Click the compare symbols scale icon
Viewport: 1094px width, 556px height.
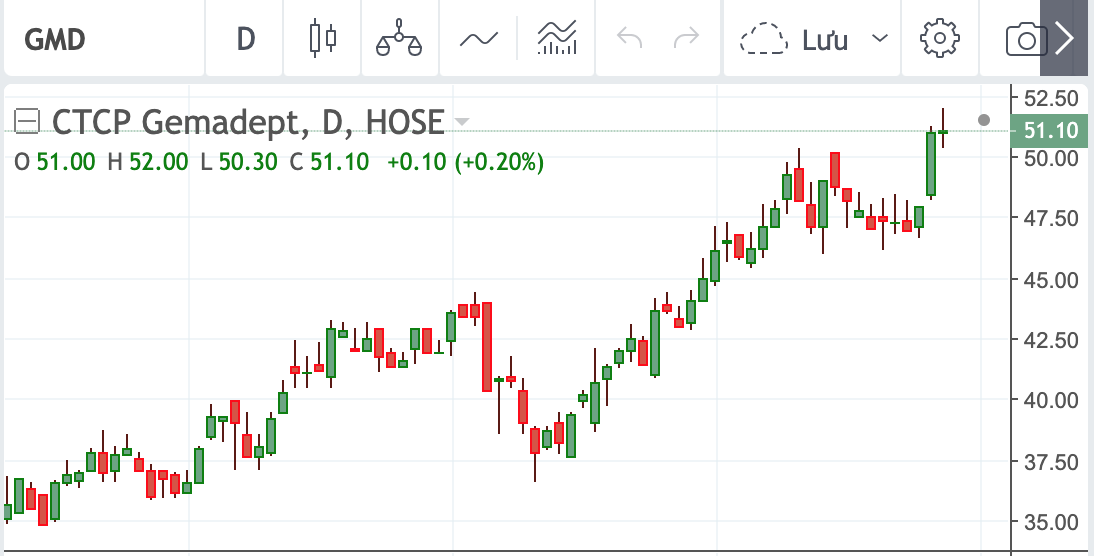(x=399, y=39)
